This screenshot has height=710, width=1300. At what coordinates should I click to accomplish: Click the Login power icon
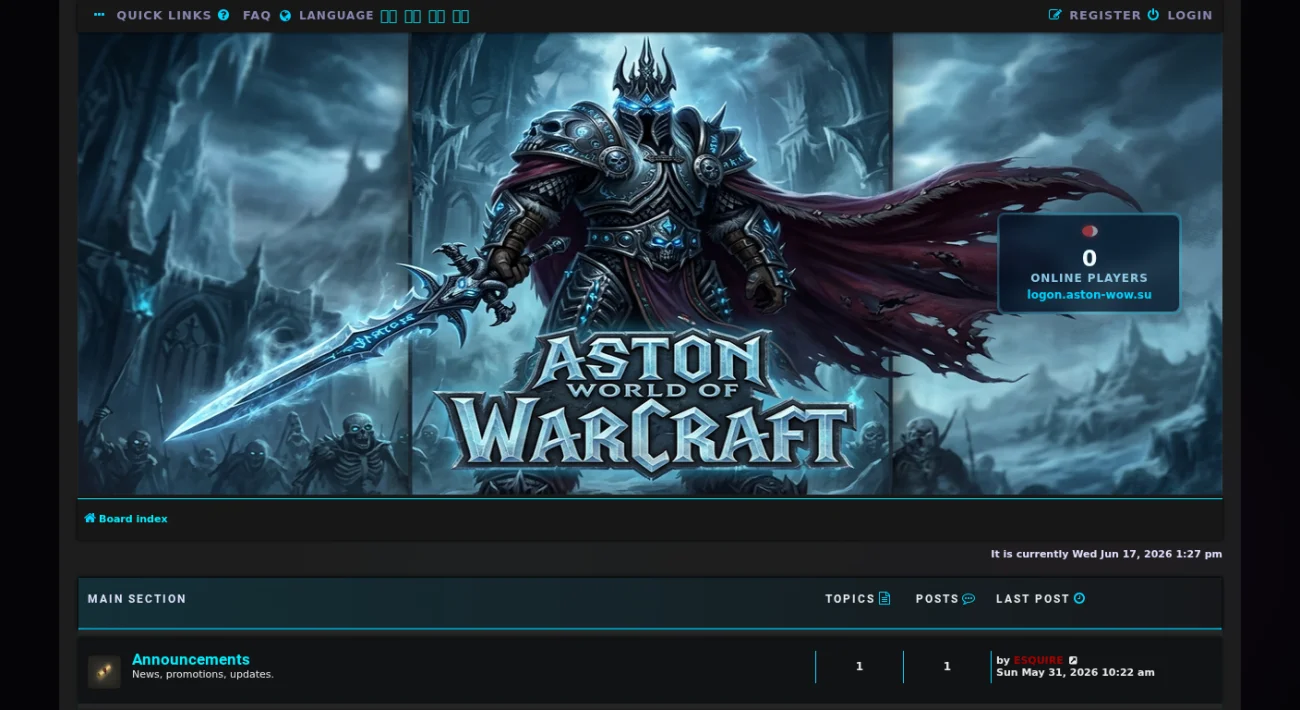[1153, 15]
